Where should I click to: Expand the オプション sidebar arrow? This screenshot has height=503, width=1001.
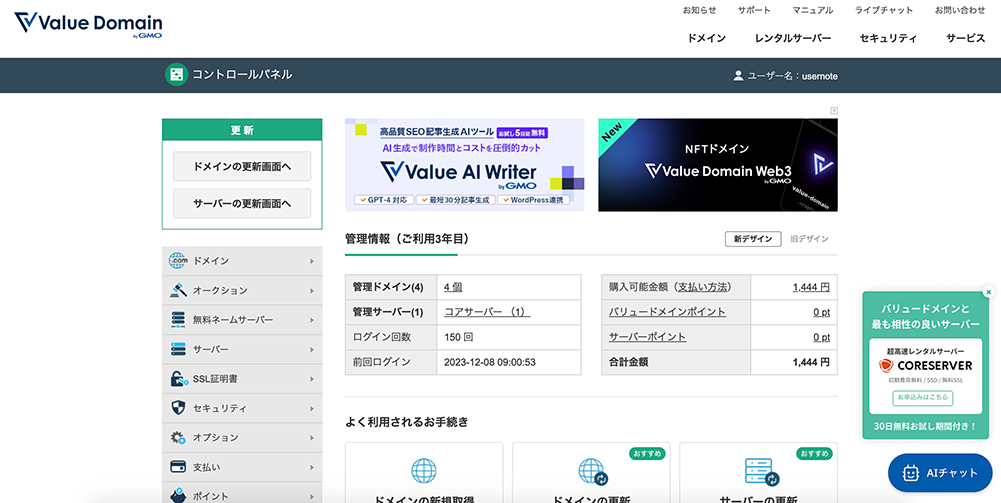[312, 437]
